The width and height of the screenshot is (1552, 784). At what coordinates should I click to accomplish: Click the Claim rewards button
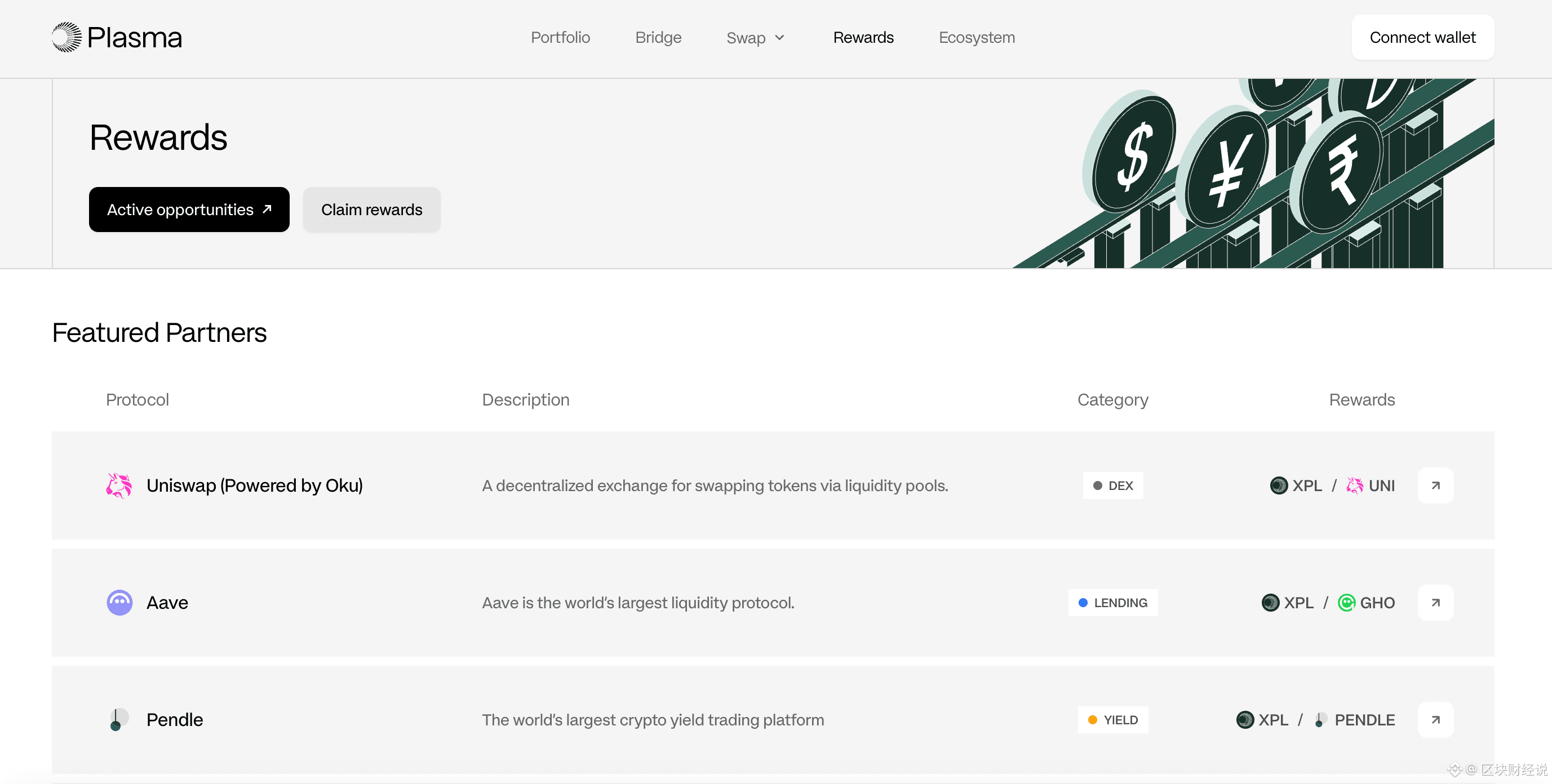coord(371,210)
